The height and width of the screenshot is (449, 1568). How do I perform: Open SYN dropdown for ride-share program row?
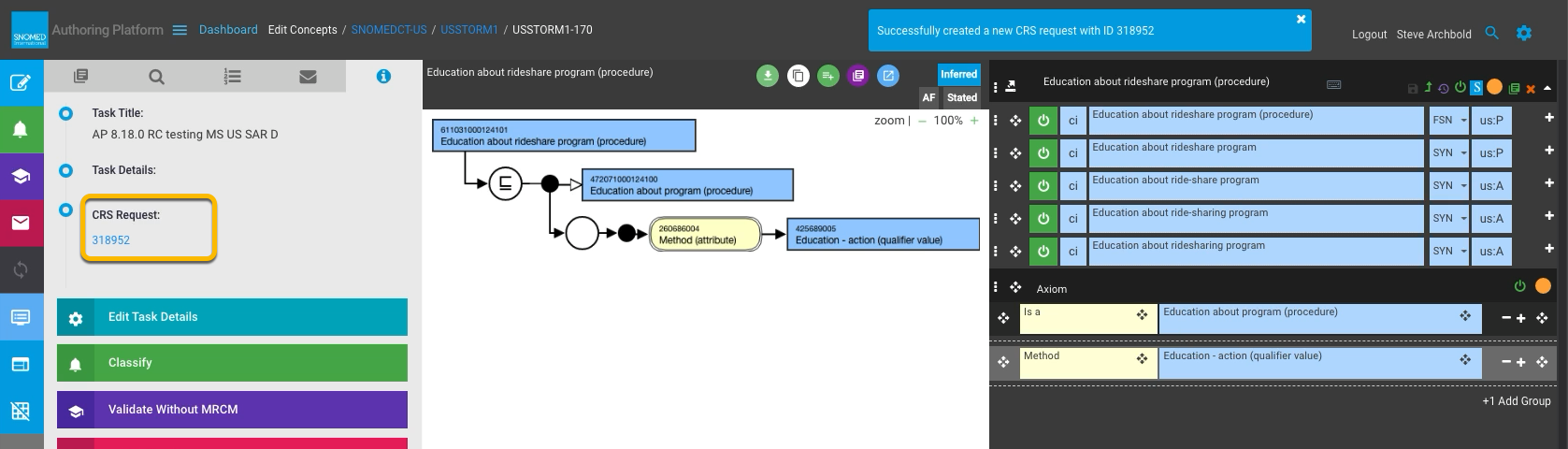(1449, 185)
